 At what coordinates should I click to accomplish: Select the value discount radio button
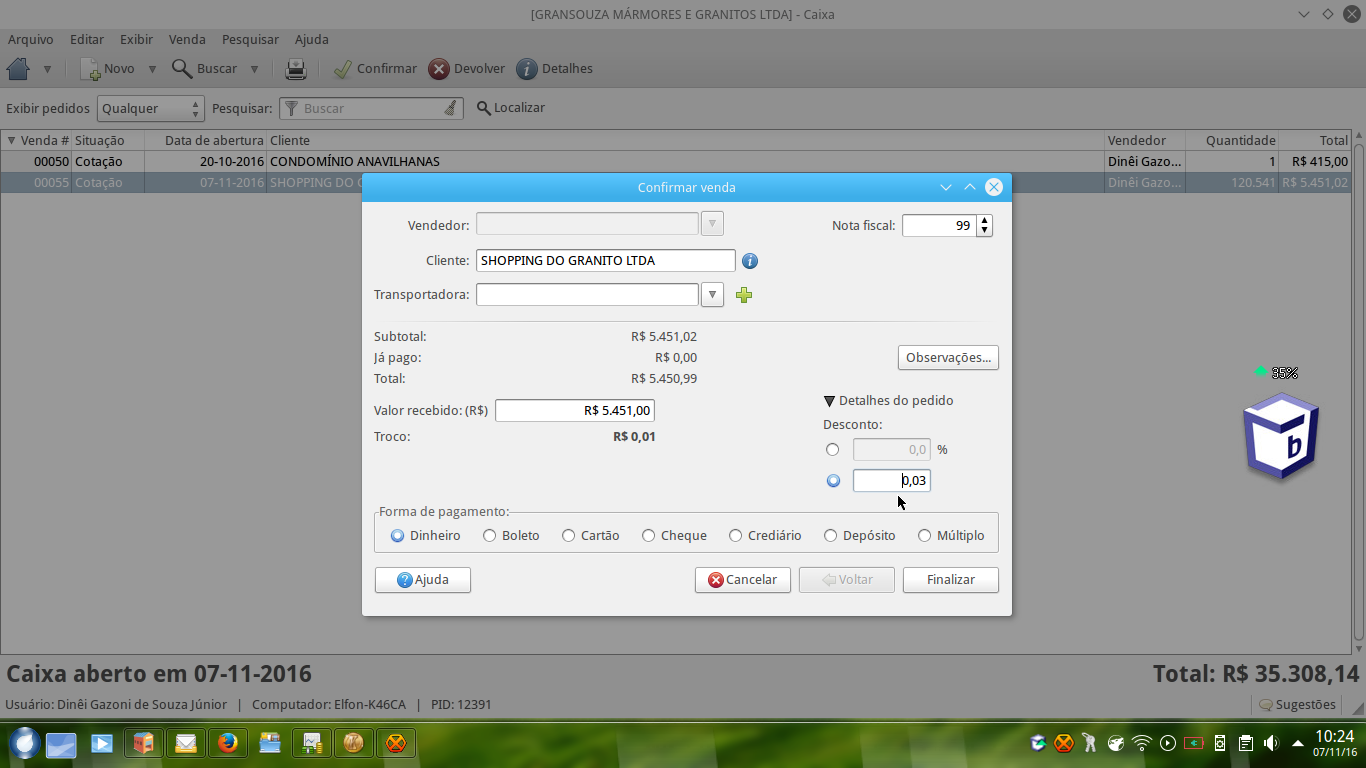point(833,481)
